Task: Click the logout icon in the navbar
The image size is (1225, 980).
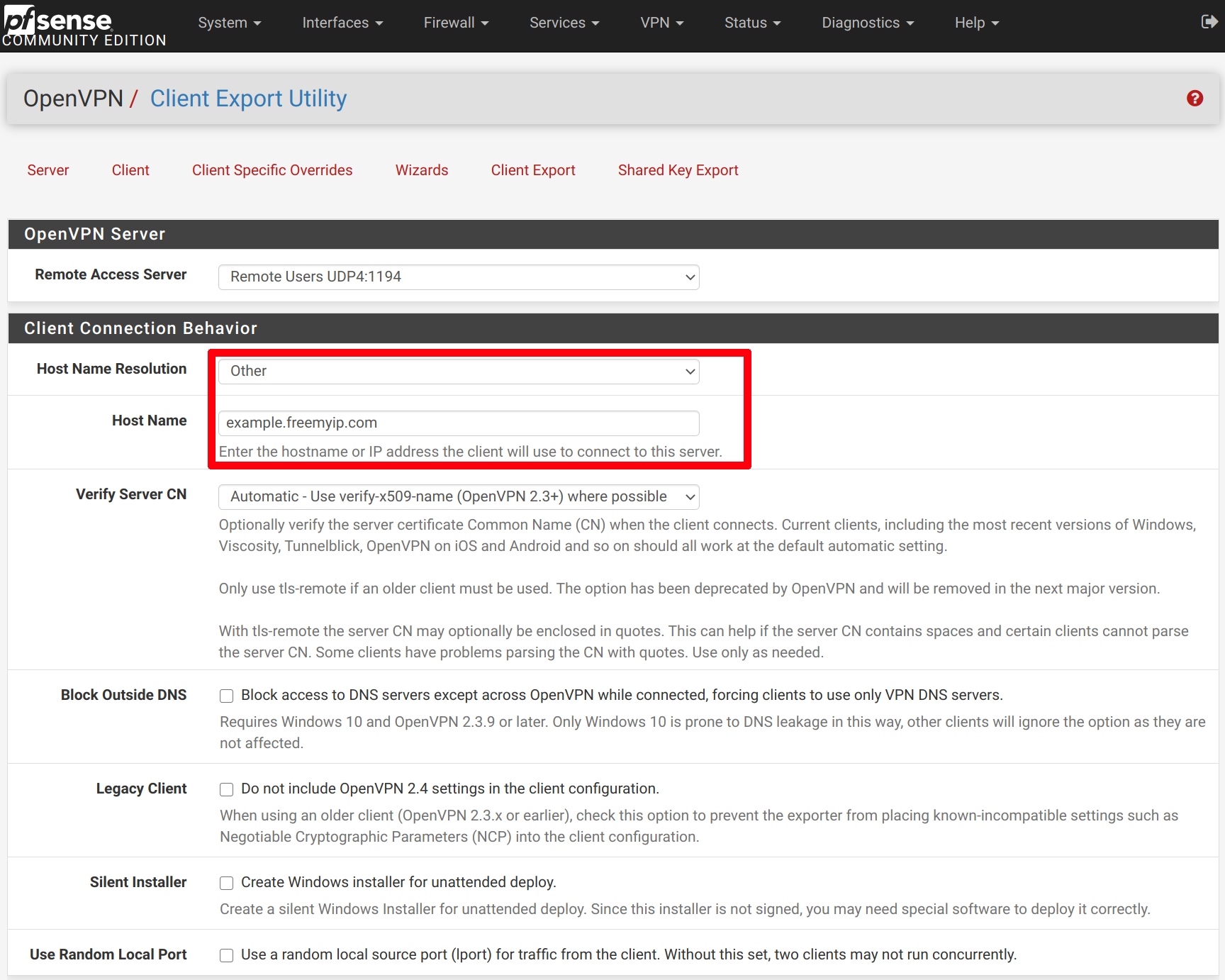Action: click(1209, 22)
